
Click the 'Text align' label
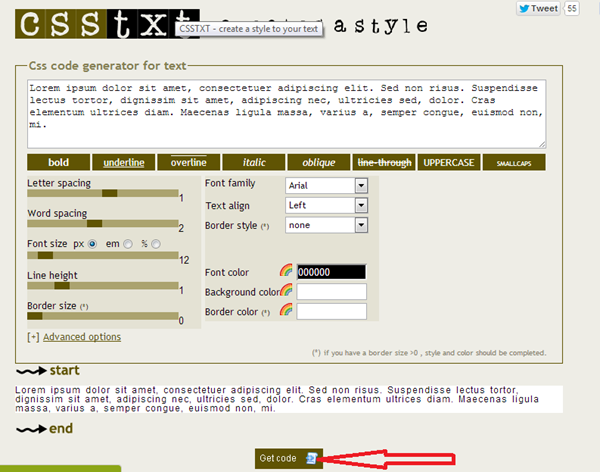[x=227, y=206]
